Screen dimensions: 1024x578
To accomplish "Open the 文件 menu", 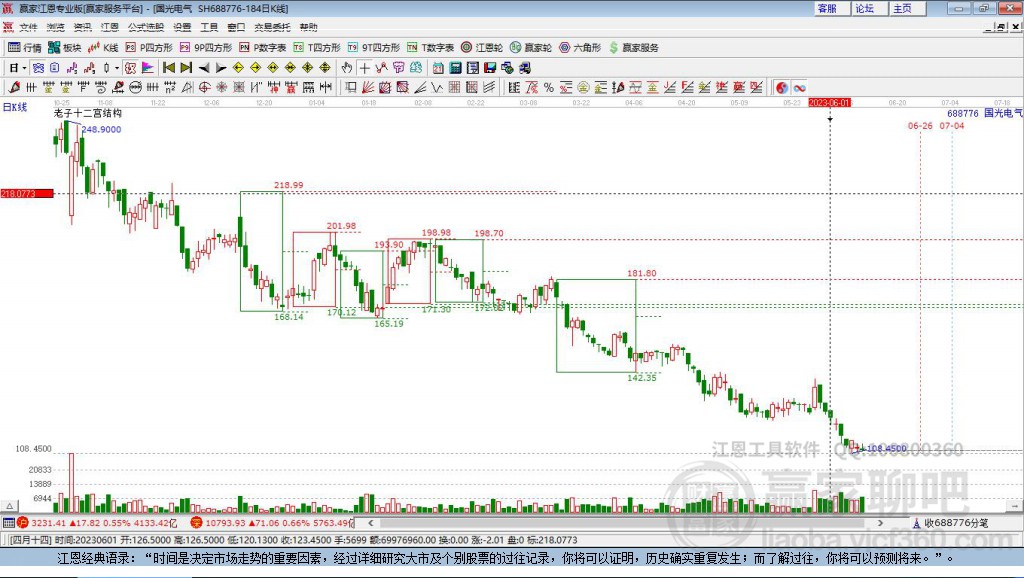I will [x=28, y=27].
